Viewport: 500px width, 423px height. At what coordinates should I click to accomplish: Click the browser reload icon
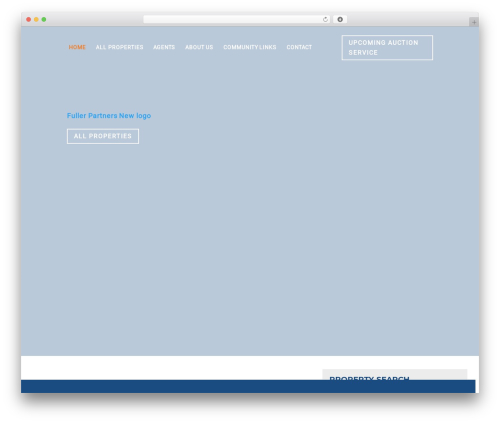tap(325, 20)
